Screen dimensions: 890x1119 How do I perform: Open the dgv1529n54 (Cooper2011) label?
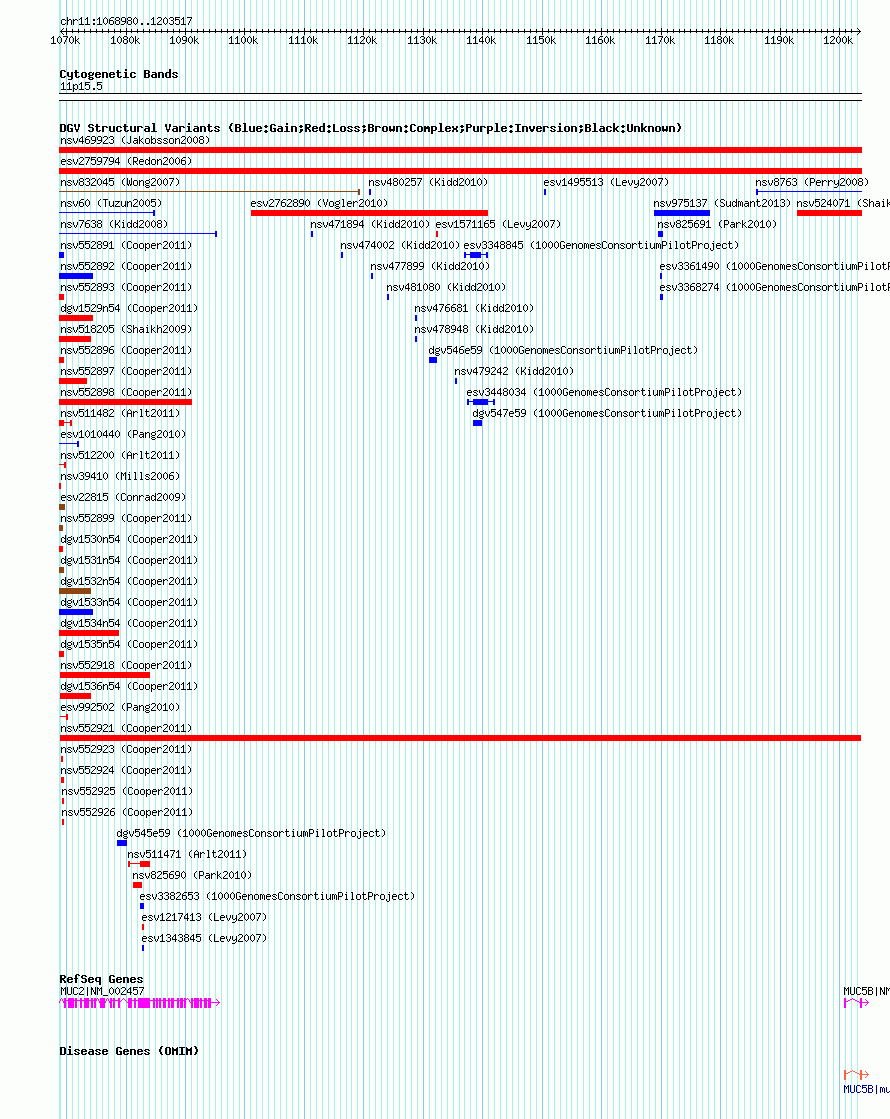point(129,309)
